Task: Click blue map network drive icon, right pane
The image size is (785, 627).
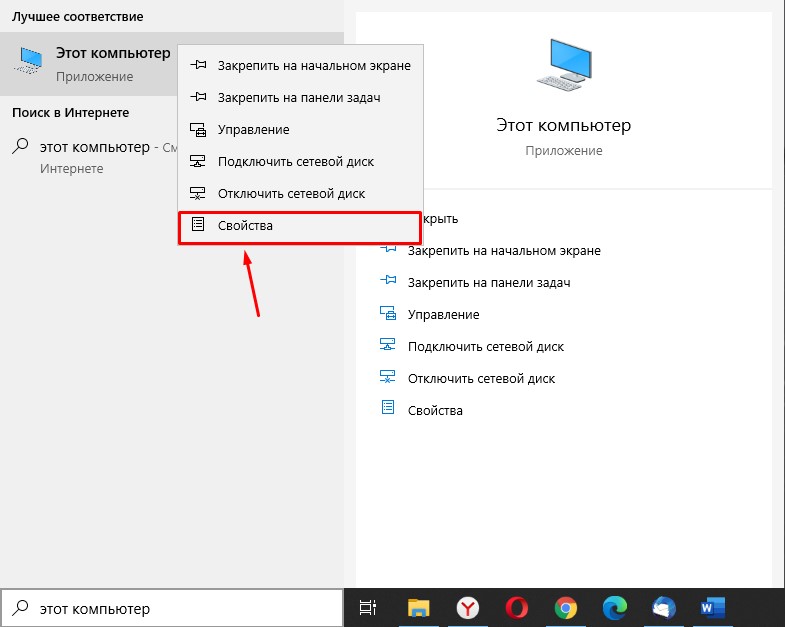Action: [x=387, y=344]
